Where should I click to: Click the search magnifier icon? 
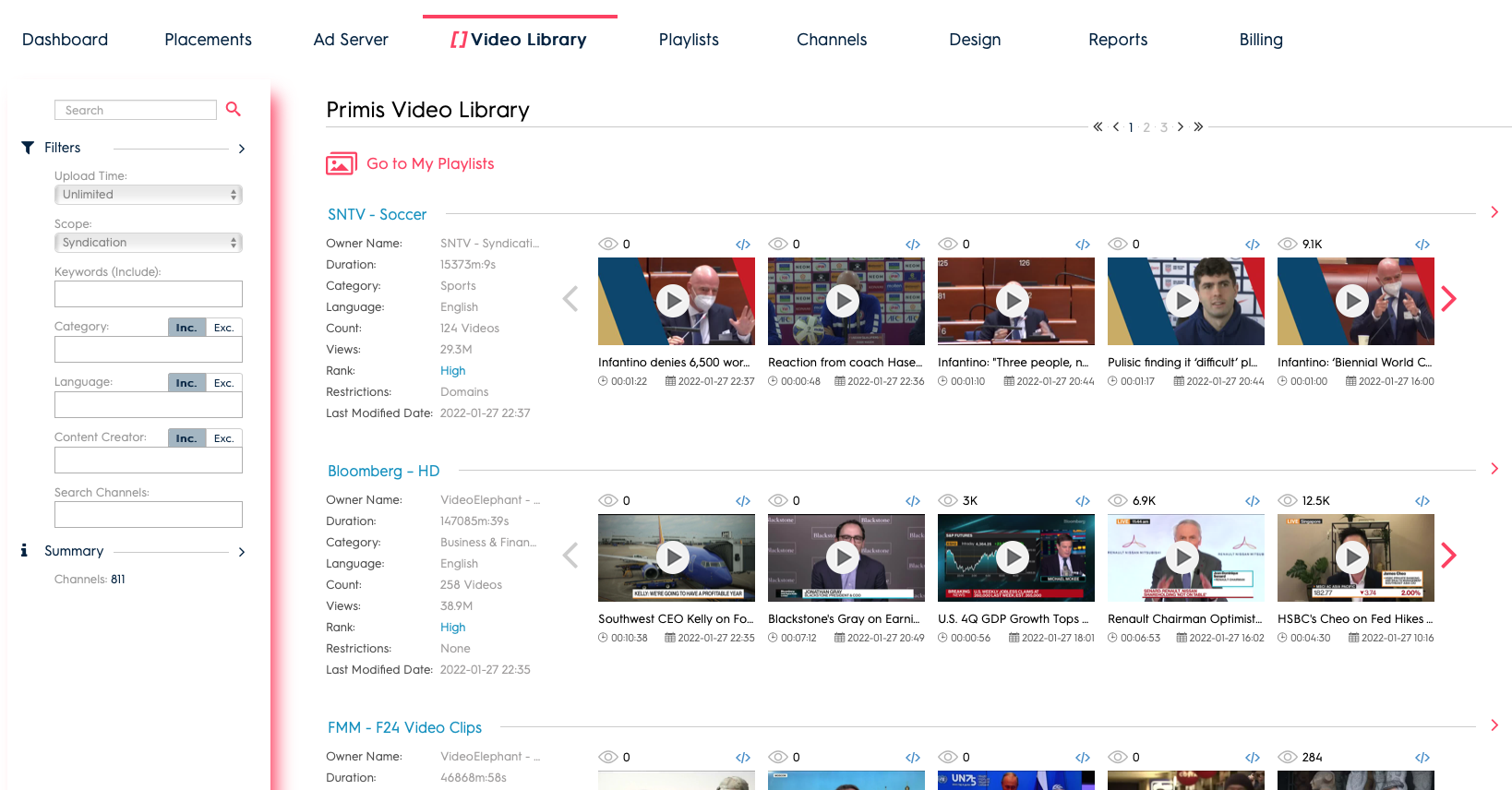click(x=233, y=109)
